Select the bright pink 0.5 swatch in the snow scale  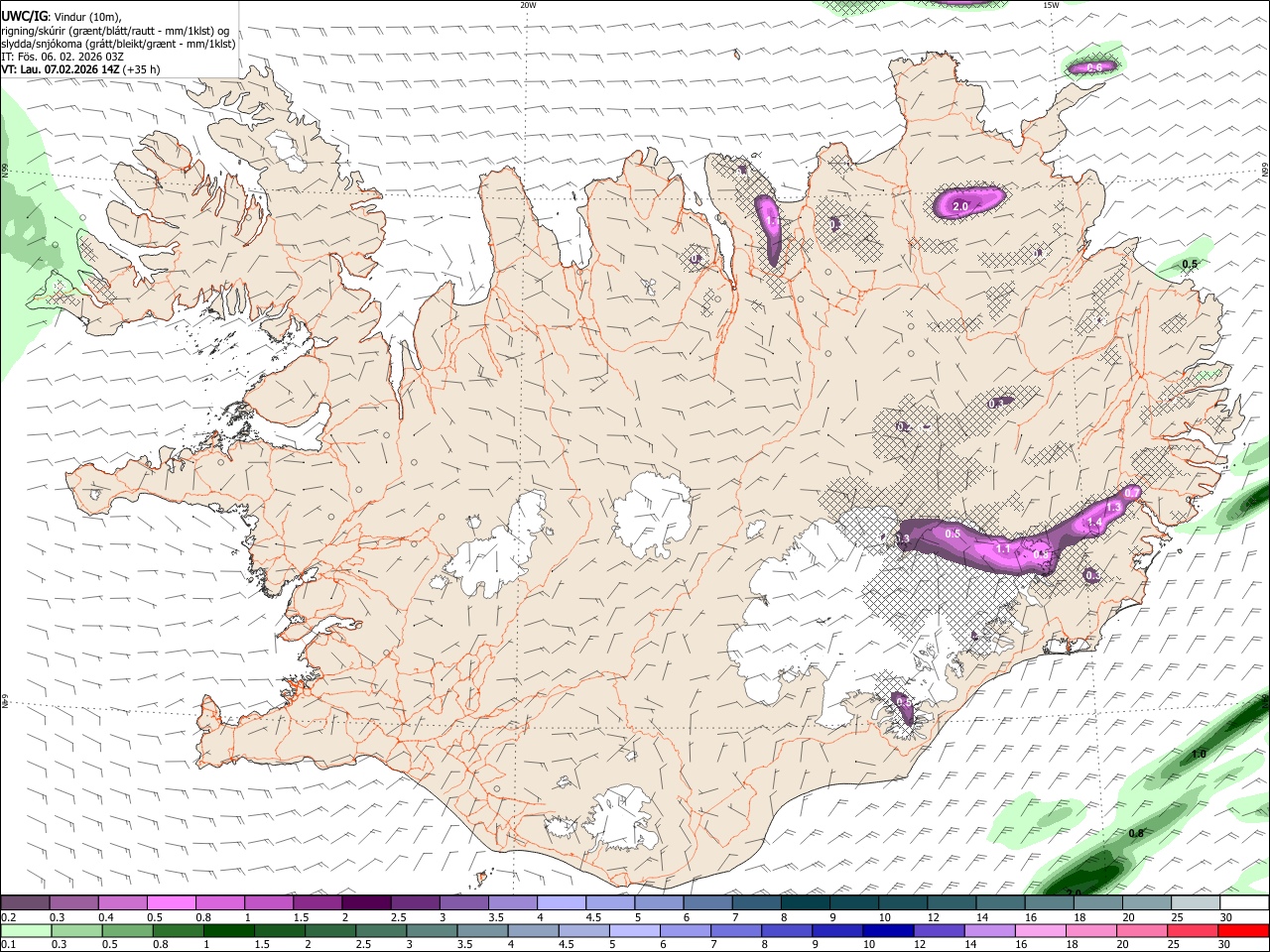pyautogui.click(x=171, y=902)
